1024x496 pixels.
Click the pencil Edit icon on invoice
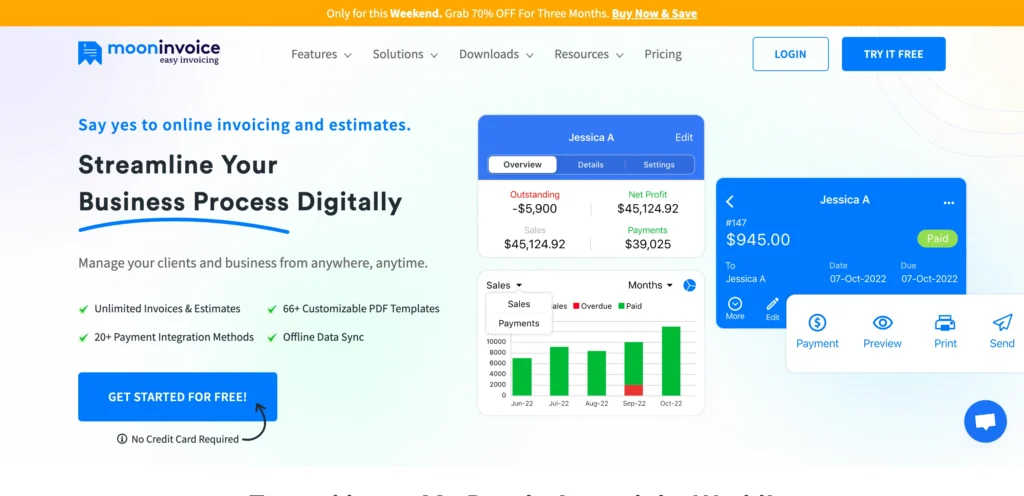773,303
